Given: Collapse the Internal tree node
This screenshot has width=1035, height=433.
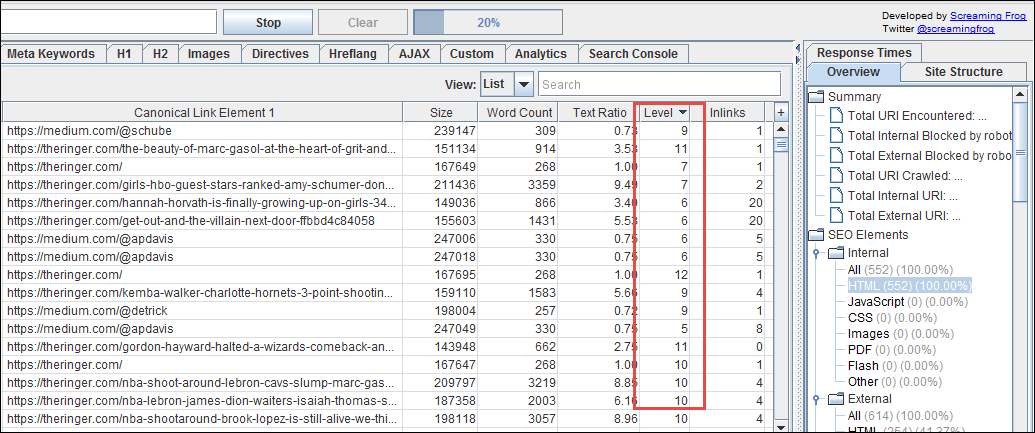Looking at the screenshot, I should 817,253.
